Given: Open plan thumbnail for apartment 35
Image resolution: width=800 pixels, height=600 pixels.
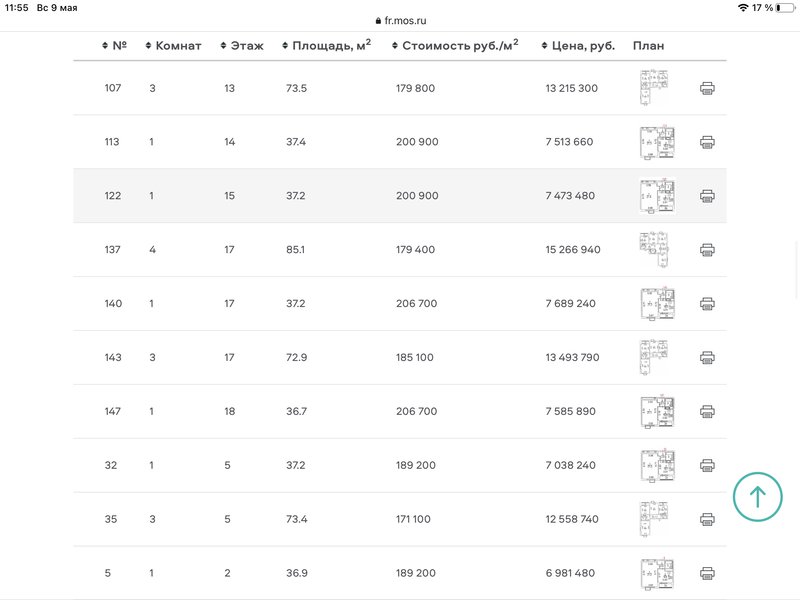Looking at the screenshot, I should pos(654,519).
